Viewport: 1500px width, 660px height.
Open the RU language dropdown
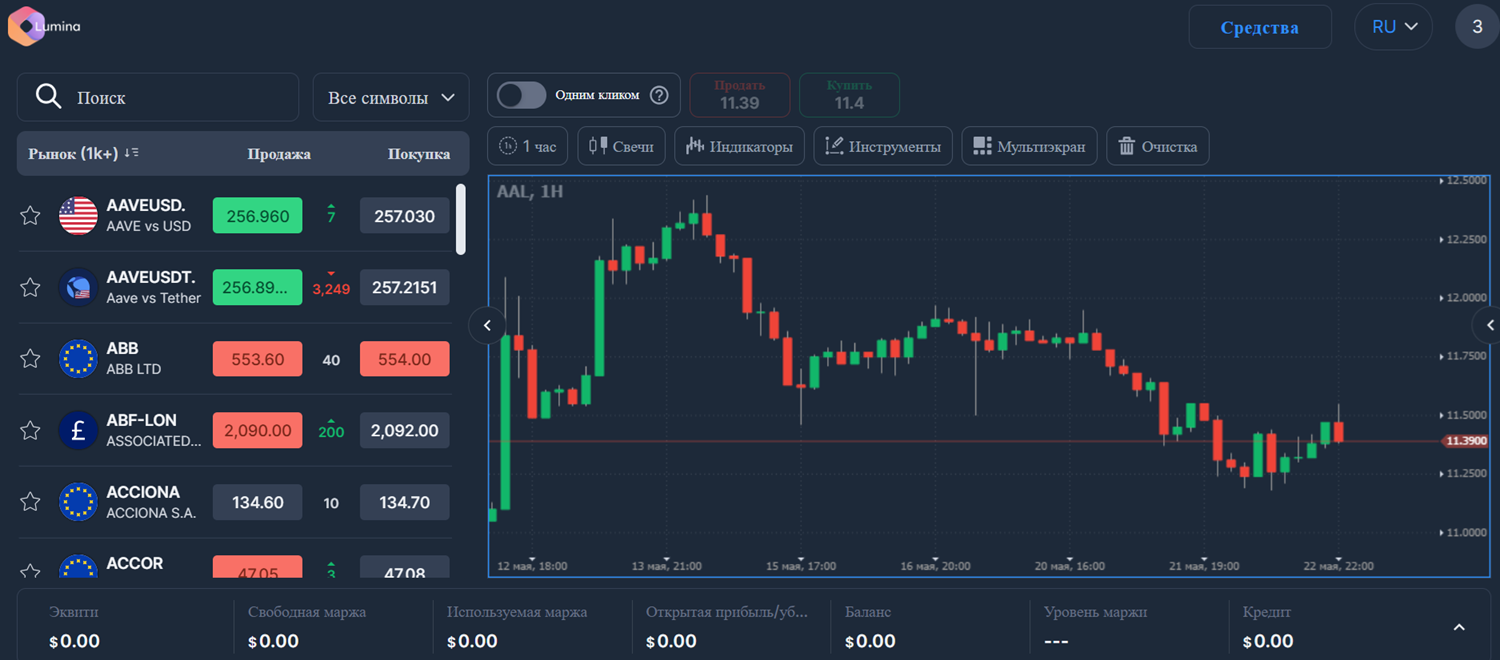coord(1394,27)
